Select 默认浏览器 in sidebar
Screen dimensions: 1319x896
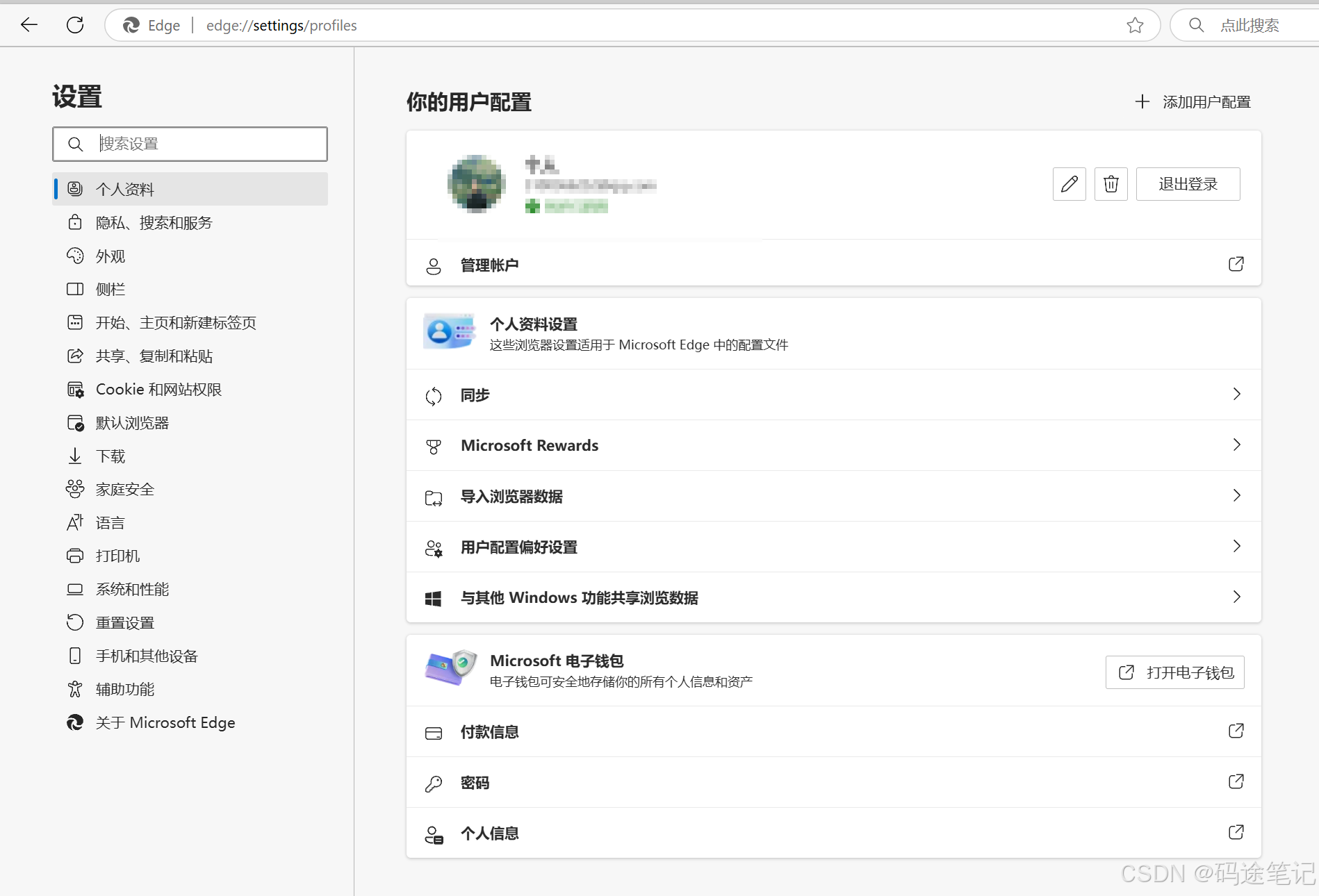pos(190,422)
